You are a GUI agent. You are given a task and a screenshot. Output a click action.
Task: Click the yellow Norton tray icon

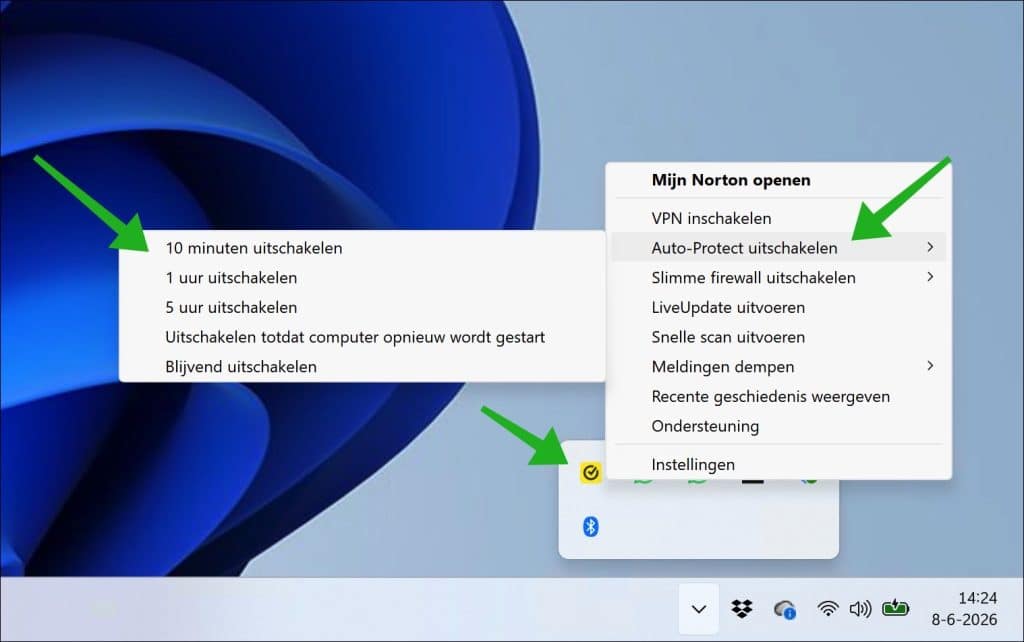click(x=590, y=472)
